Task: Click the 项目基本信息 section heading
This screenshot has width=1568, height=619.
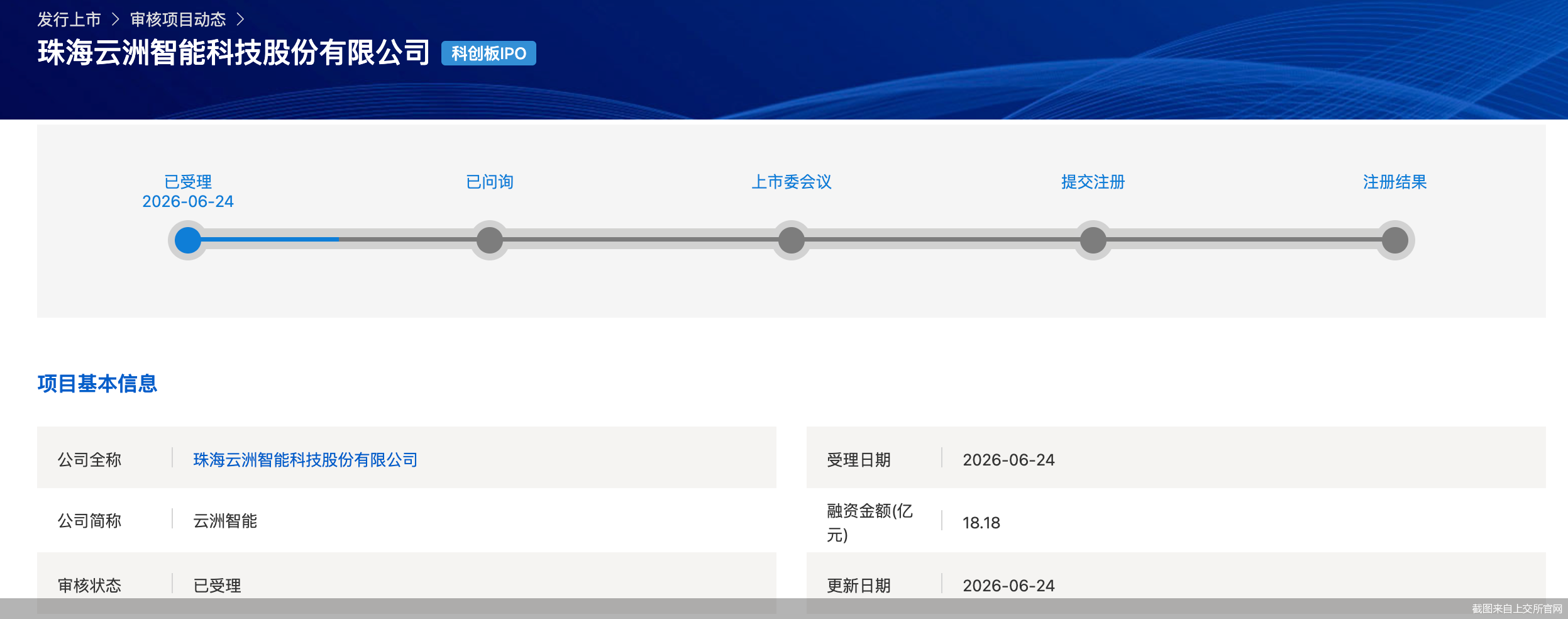Action: 97,384
